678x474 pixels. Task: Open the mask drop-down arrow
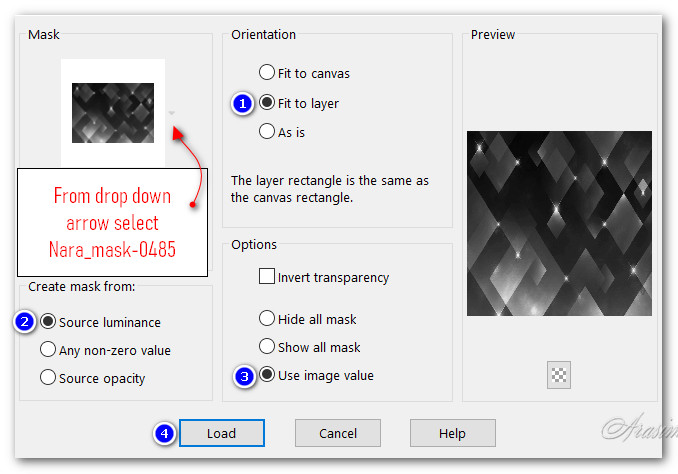(172, 113)
